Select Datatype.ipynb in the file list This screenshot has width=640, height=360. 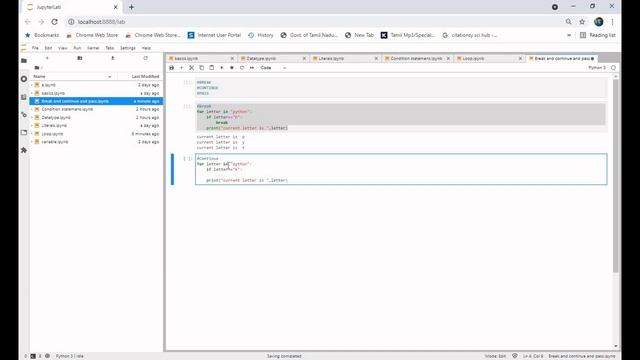coord(96,118)
